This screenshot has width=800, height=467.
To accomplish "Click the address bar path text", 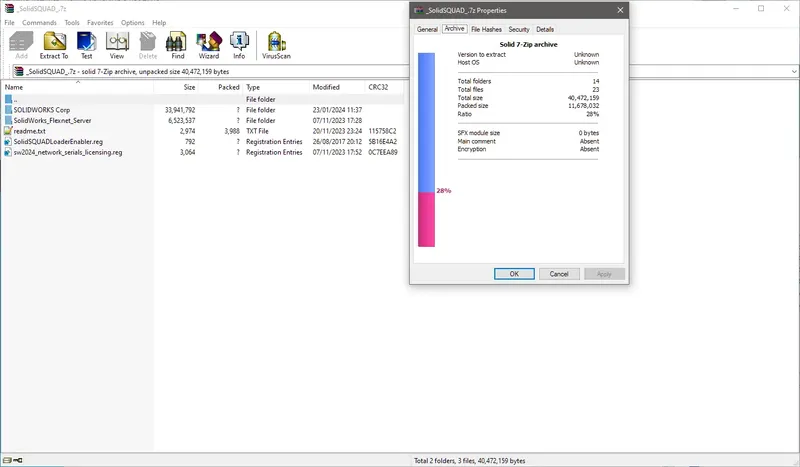I will coord(128,71).
